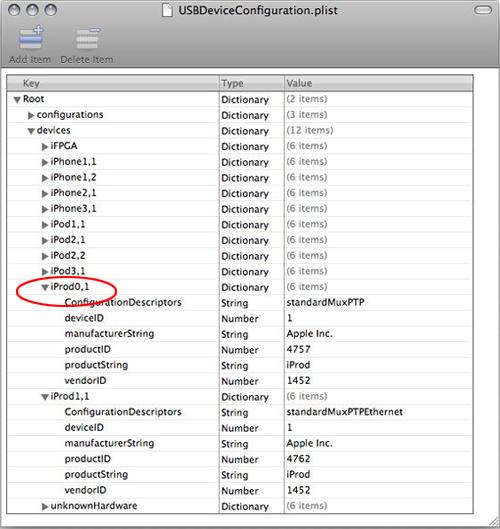Click the (12 items) value for devices
Image resolution: width=500 pixels, height=529 pixels.
310,130
